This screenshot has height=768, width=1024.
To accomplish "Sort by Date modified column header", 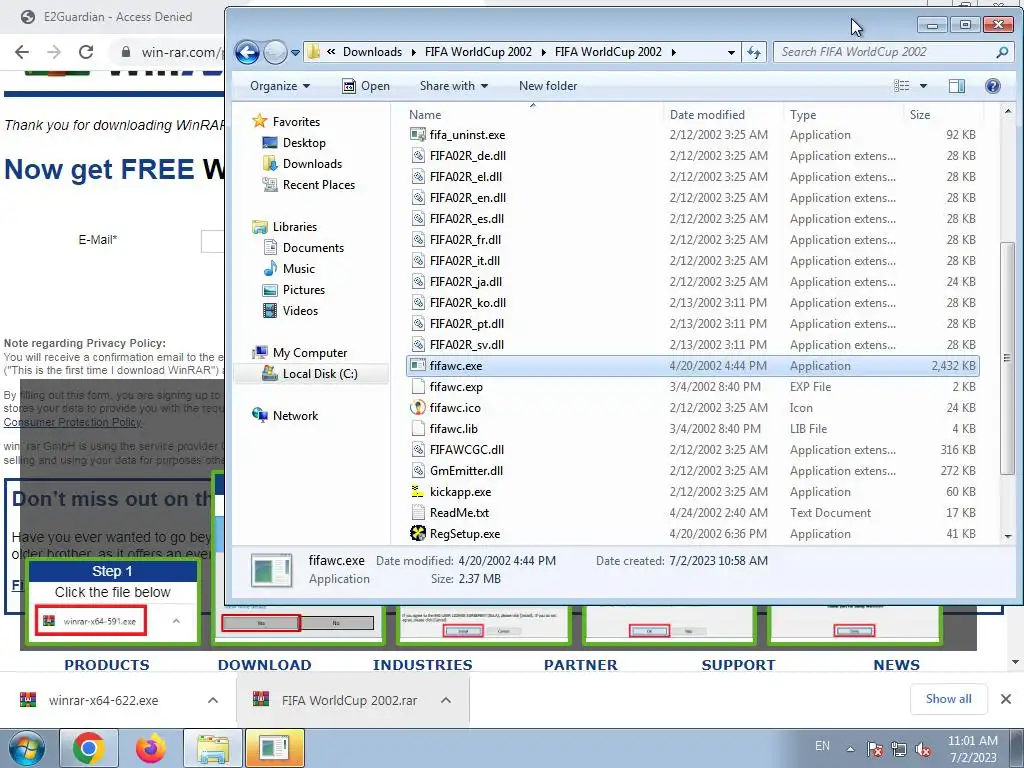I will pyautogui.click(x=707, y=115).
